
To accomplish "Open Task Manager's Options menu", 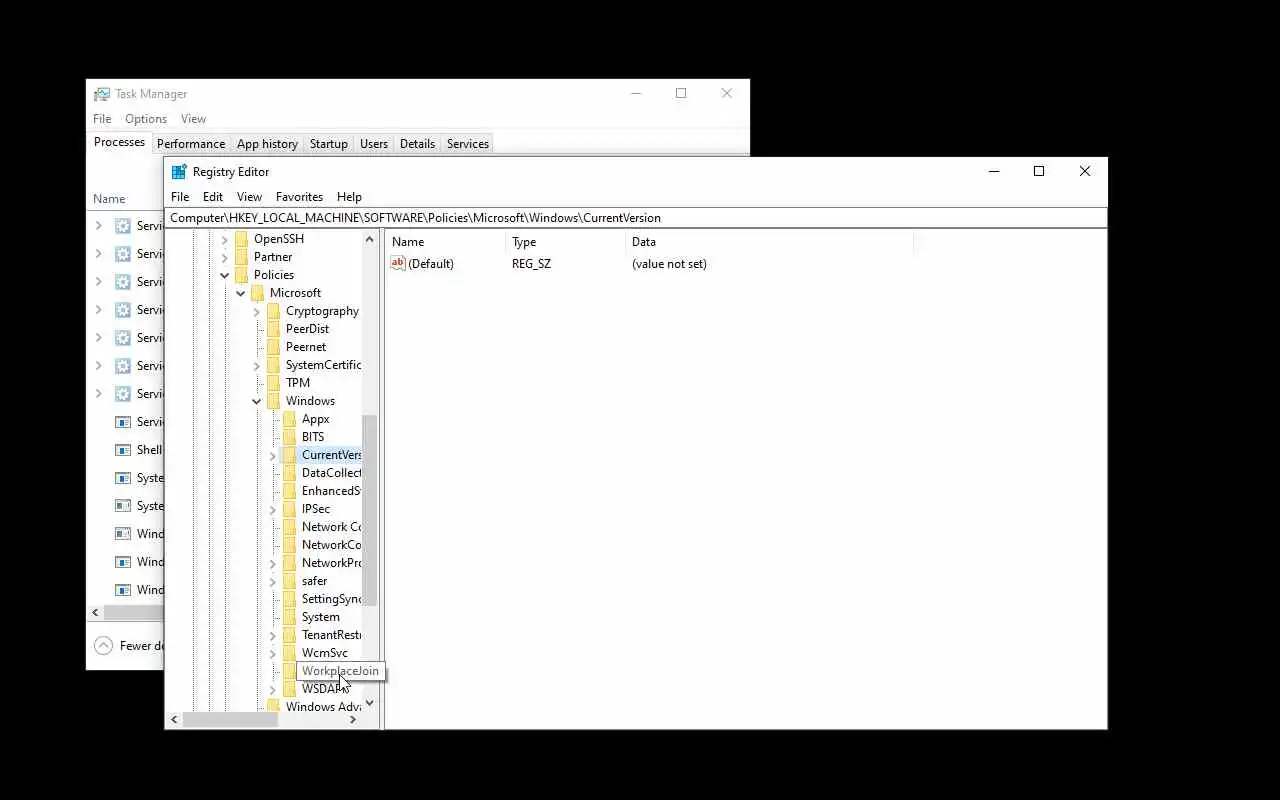I will [x=146, y=119].
